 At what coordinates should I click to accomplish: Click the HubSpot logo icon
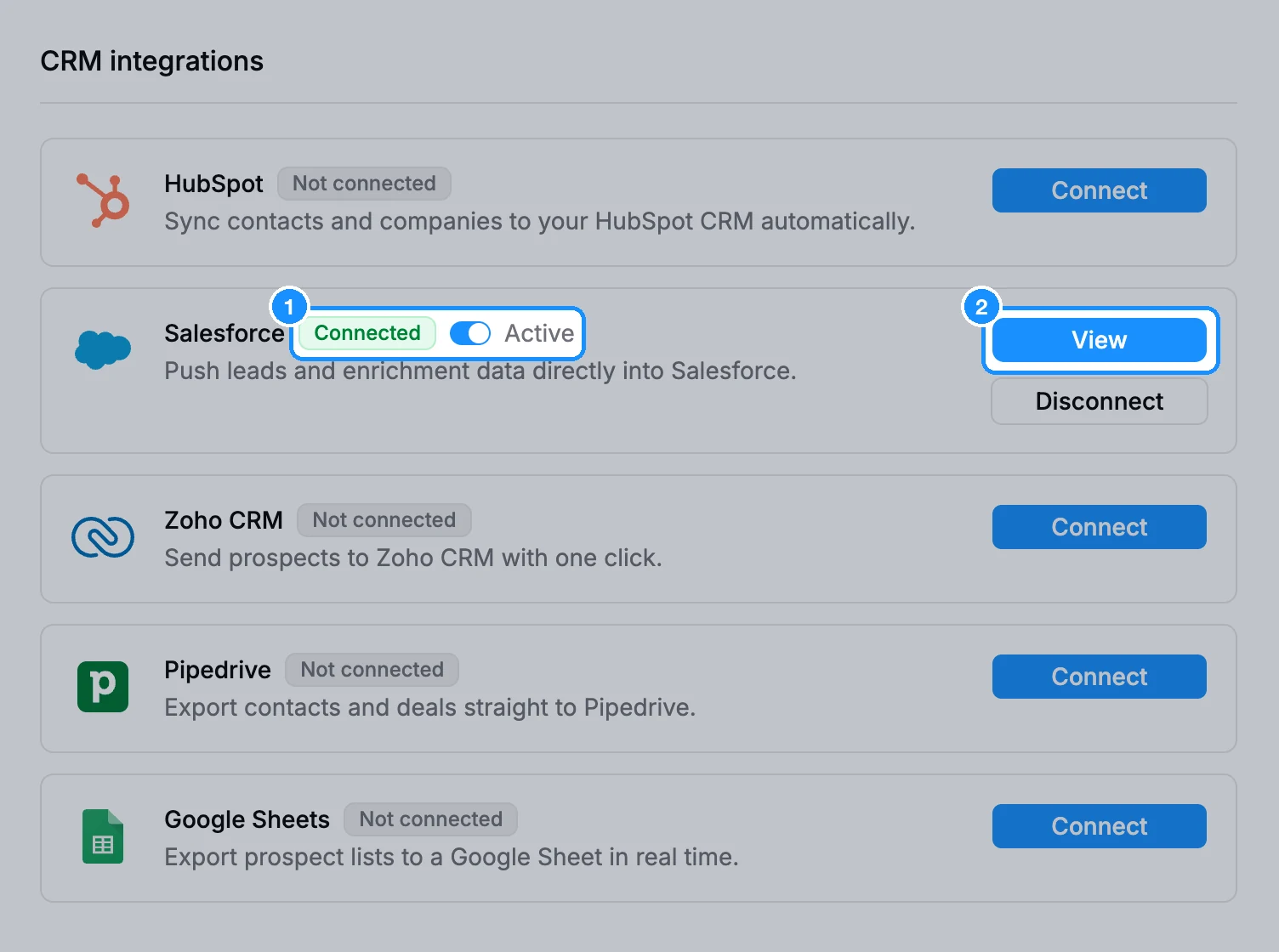[x=103, y=201]
